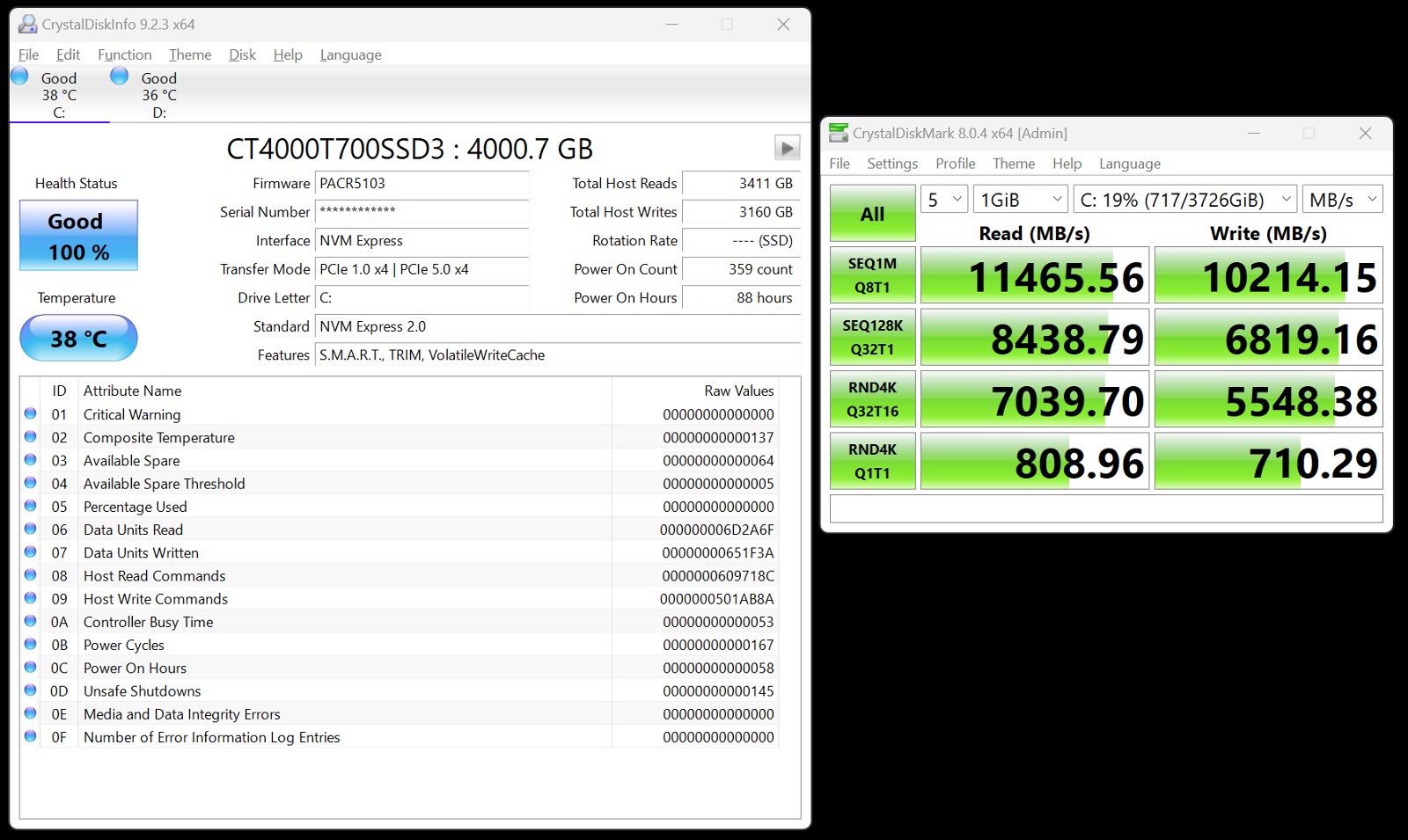Click status orb for Percentage Used row
The width and height of the screenshot is (1408, 840).
point(31,506)
